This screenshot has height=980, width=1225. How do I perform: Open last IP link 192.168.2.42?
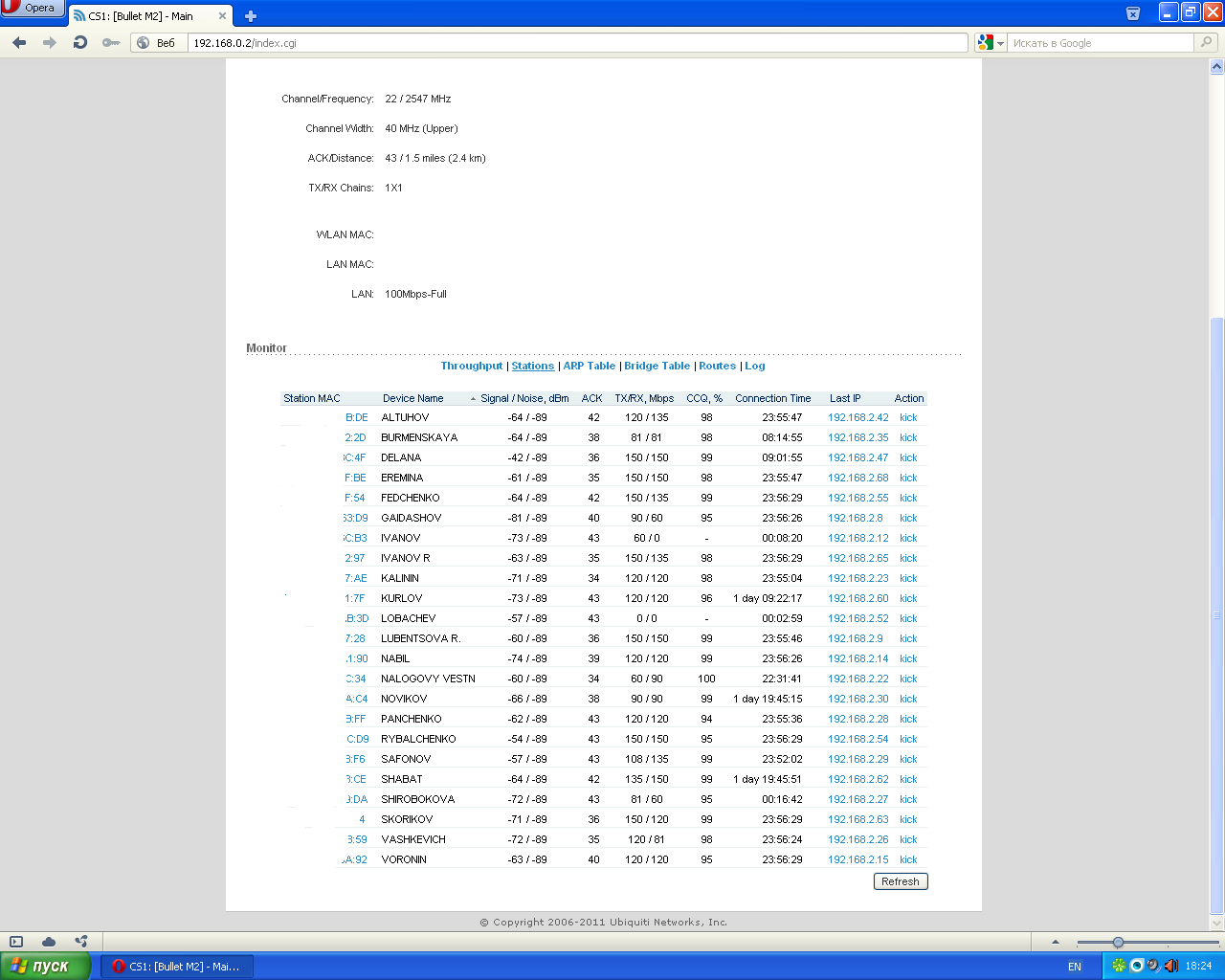tap(858, 417)
